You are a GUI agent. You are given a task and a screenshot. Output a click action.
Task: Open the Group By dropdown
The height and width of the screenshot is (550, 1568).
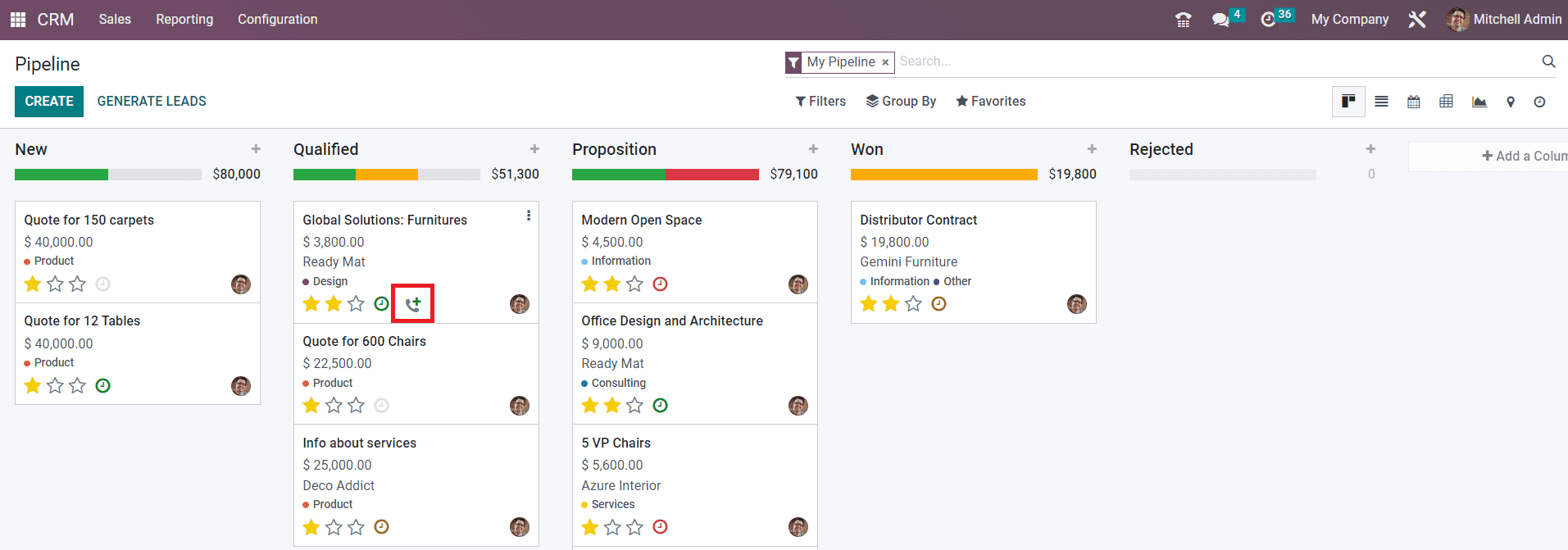[x=901, y=102]
